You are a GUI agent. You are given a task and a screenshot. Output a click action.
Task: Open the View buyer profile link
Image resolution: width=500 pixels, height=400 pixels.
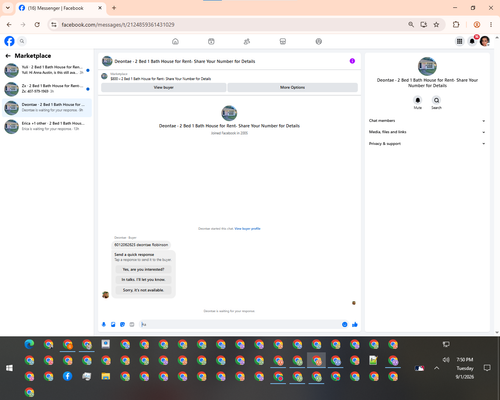coord(247,229)
